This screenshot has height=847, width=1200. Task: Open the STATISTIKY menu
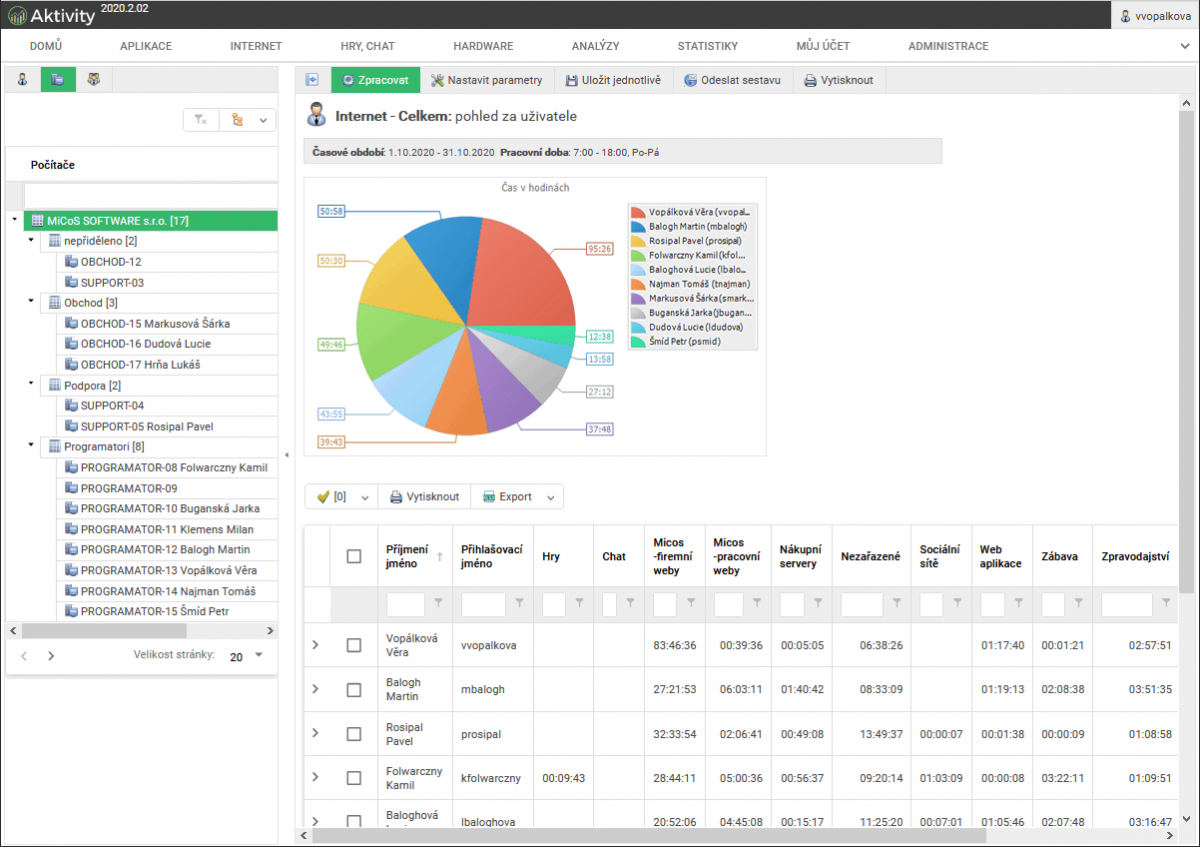[707, 46]
